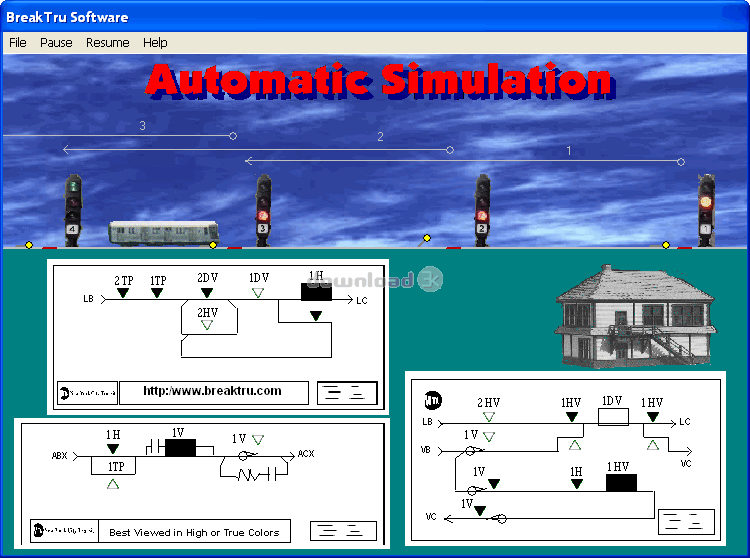Click the 1DV box in the right diagram
This screenshot has height=558, width=750.
pyautogui.click(x=612, y=415)
